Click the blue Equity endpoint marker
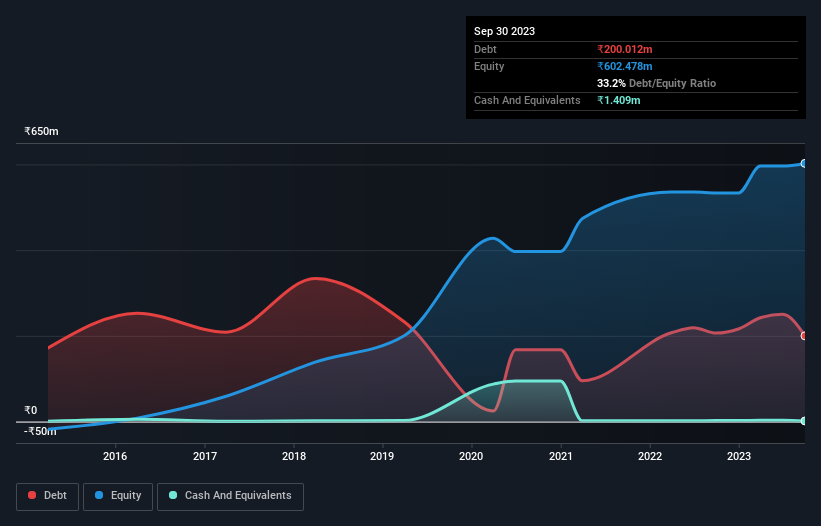 [804, 164]
